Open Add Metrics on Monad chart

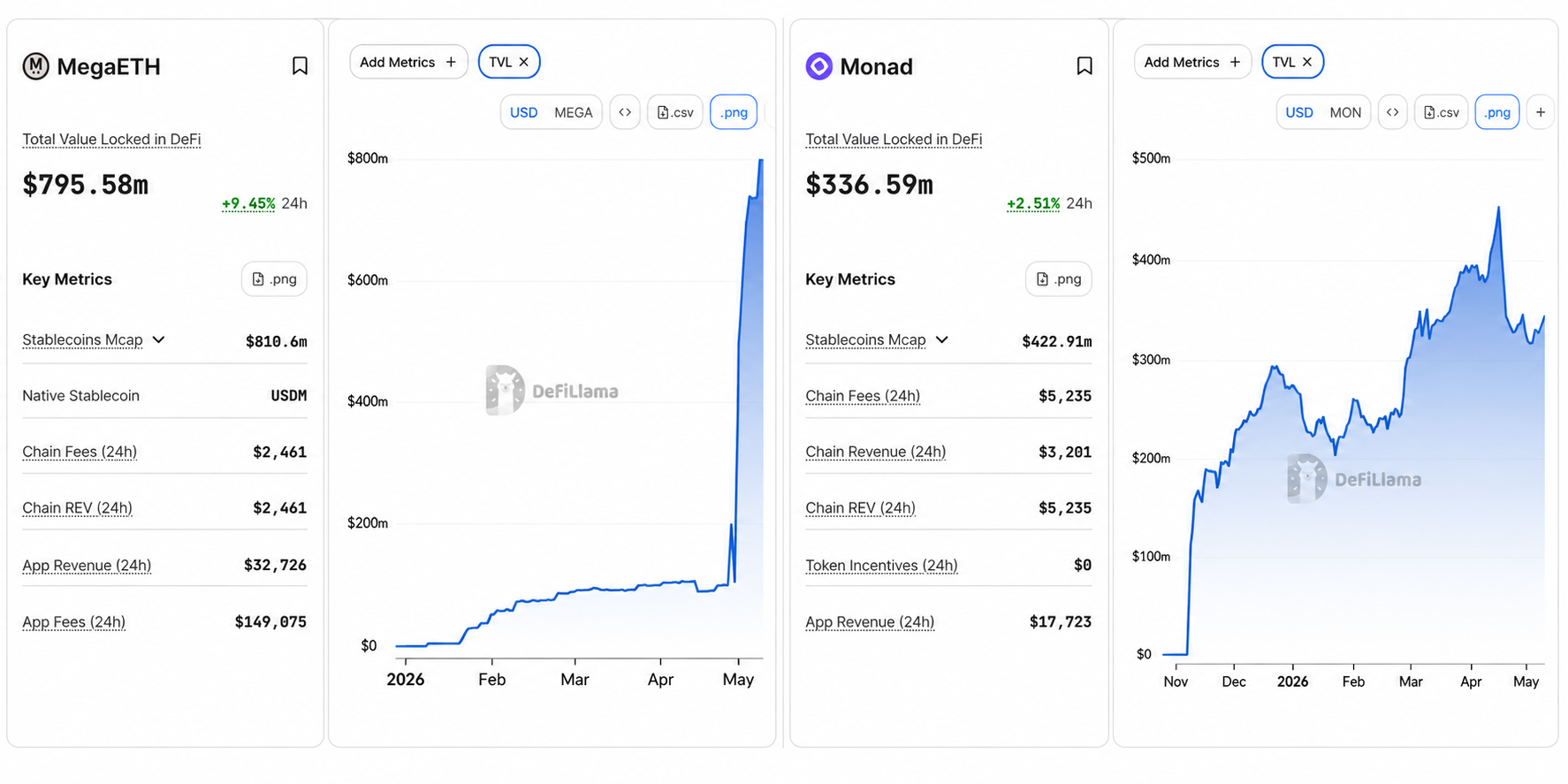pos(1192,62)
